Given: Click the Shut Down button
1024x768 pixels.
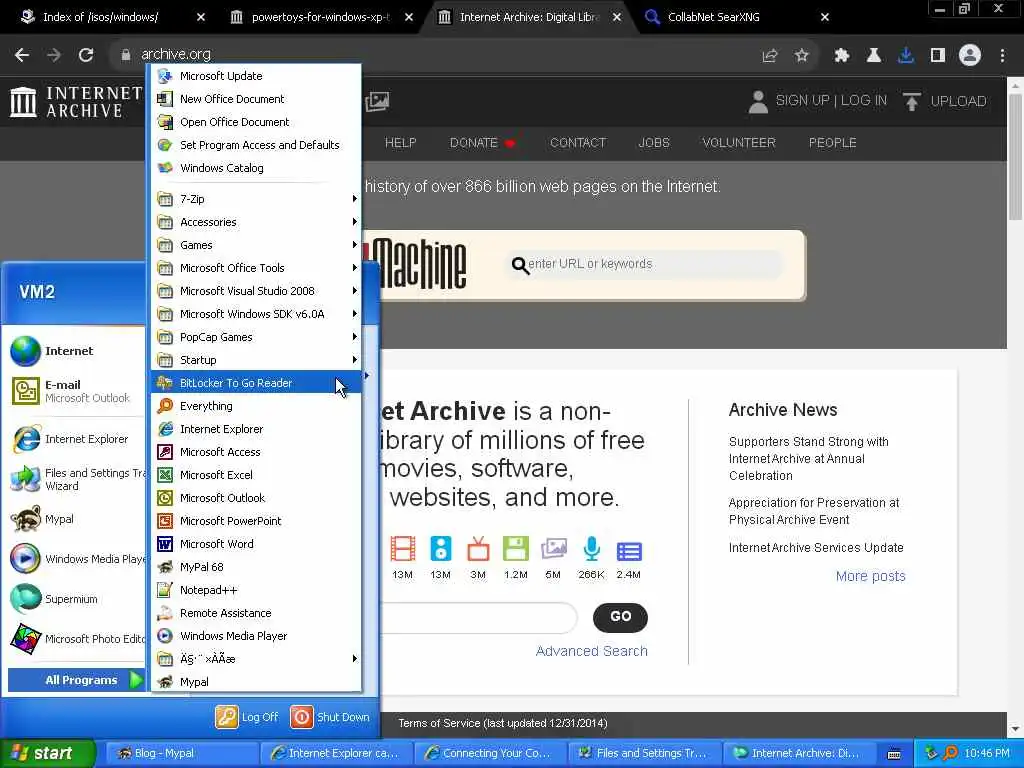Looking at the screenshot, I should (330, 717).
